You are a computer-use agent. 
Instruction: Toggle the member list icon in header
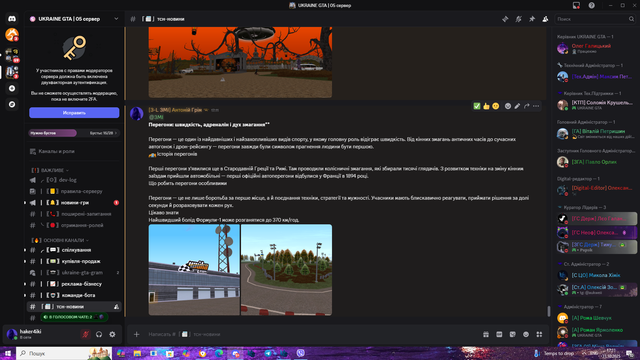pos(545,19)
